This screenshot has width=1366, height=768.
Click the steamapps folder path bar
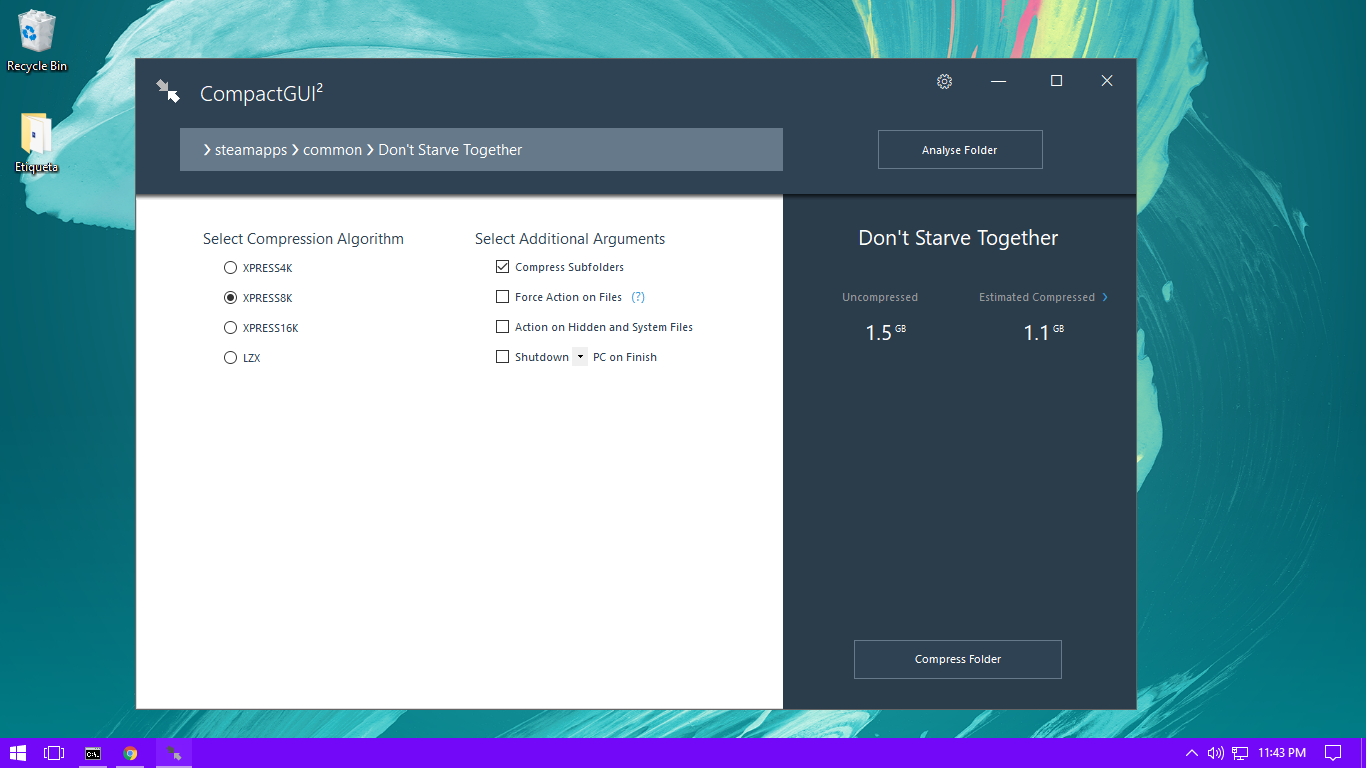tap(481, 150)
